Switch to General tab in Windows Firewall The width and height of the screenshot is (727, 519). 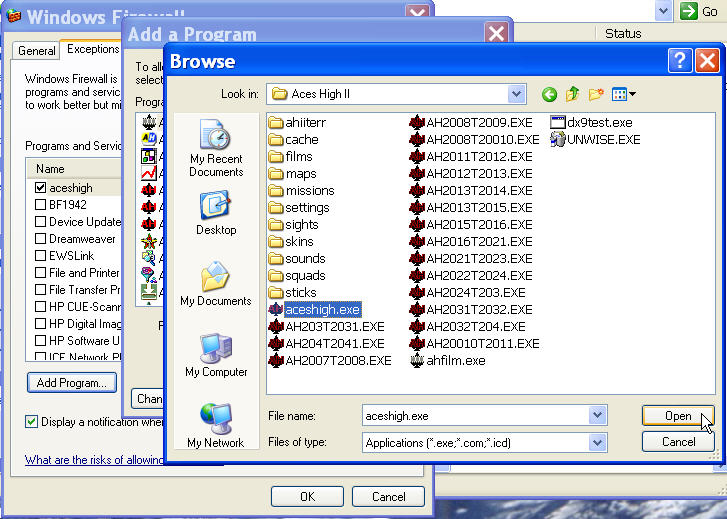[37, 51]
